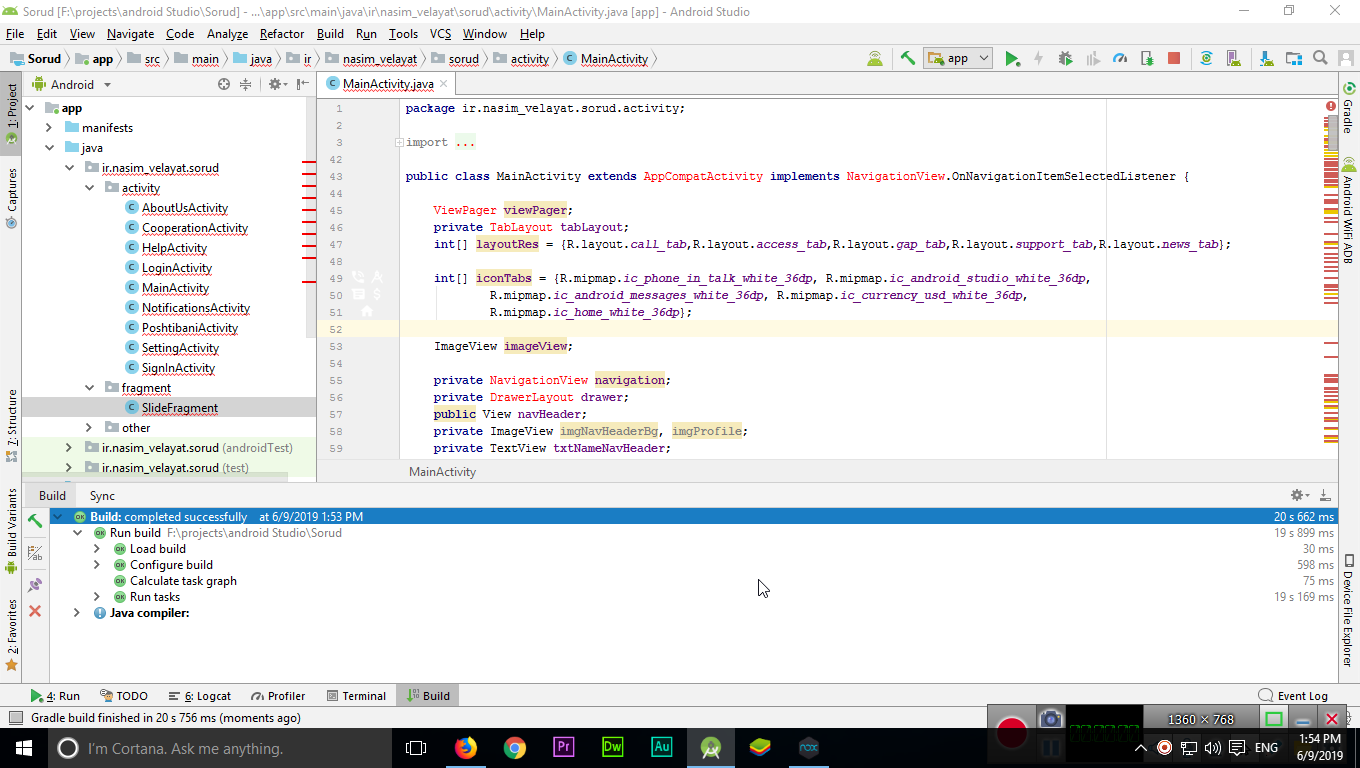Switch to the Logcat tab
Viewport: 1360px width, 768px height.
(199, 695)
